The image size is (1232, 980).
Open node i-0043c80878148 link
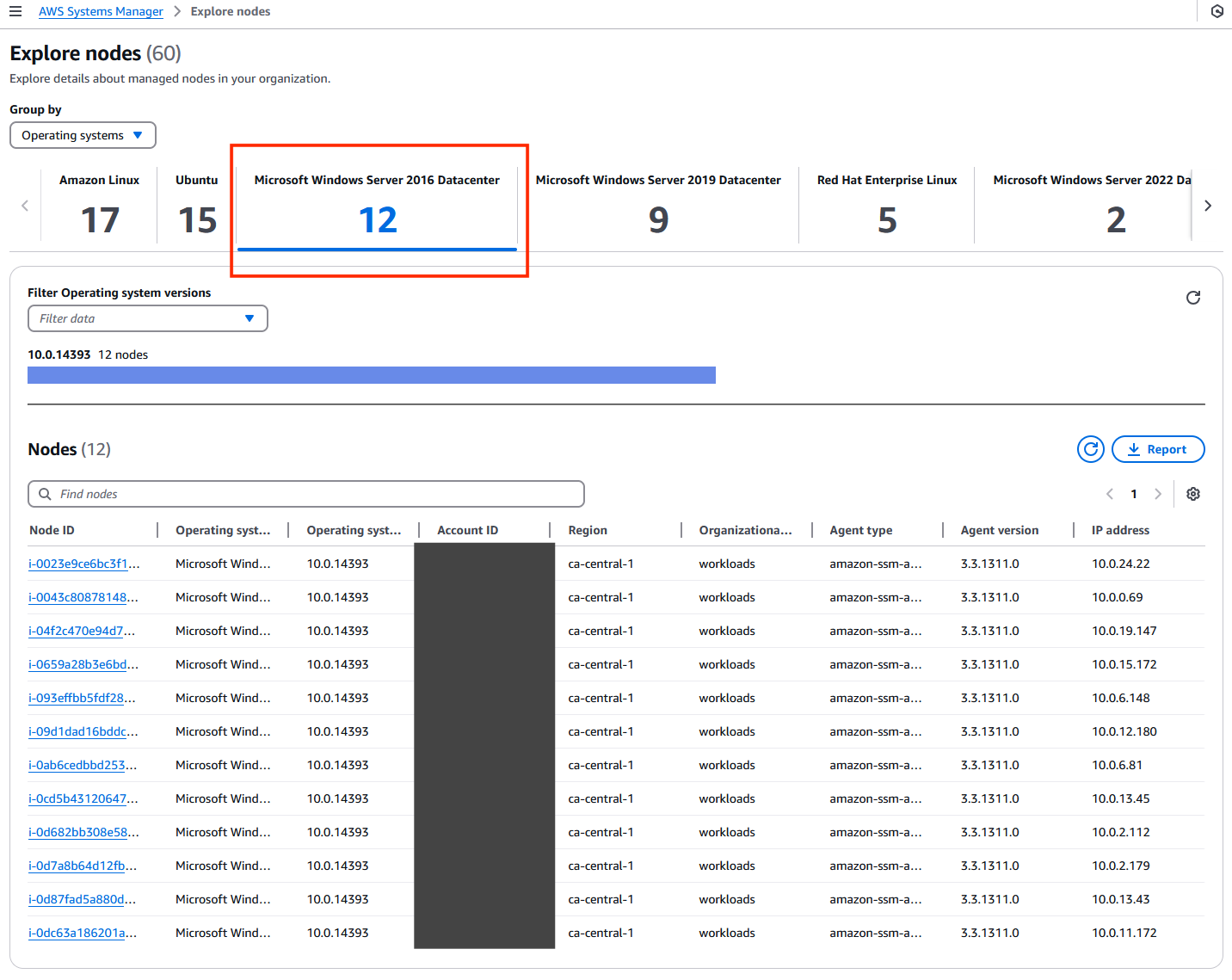click(x=83, y=597)
